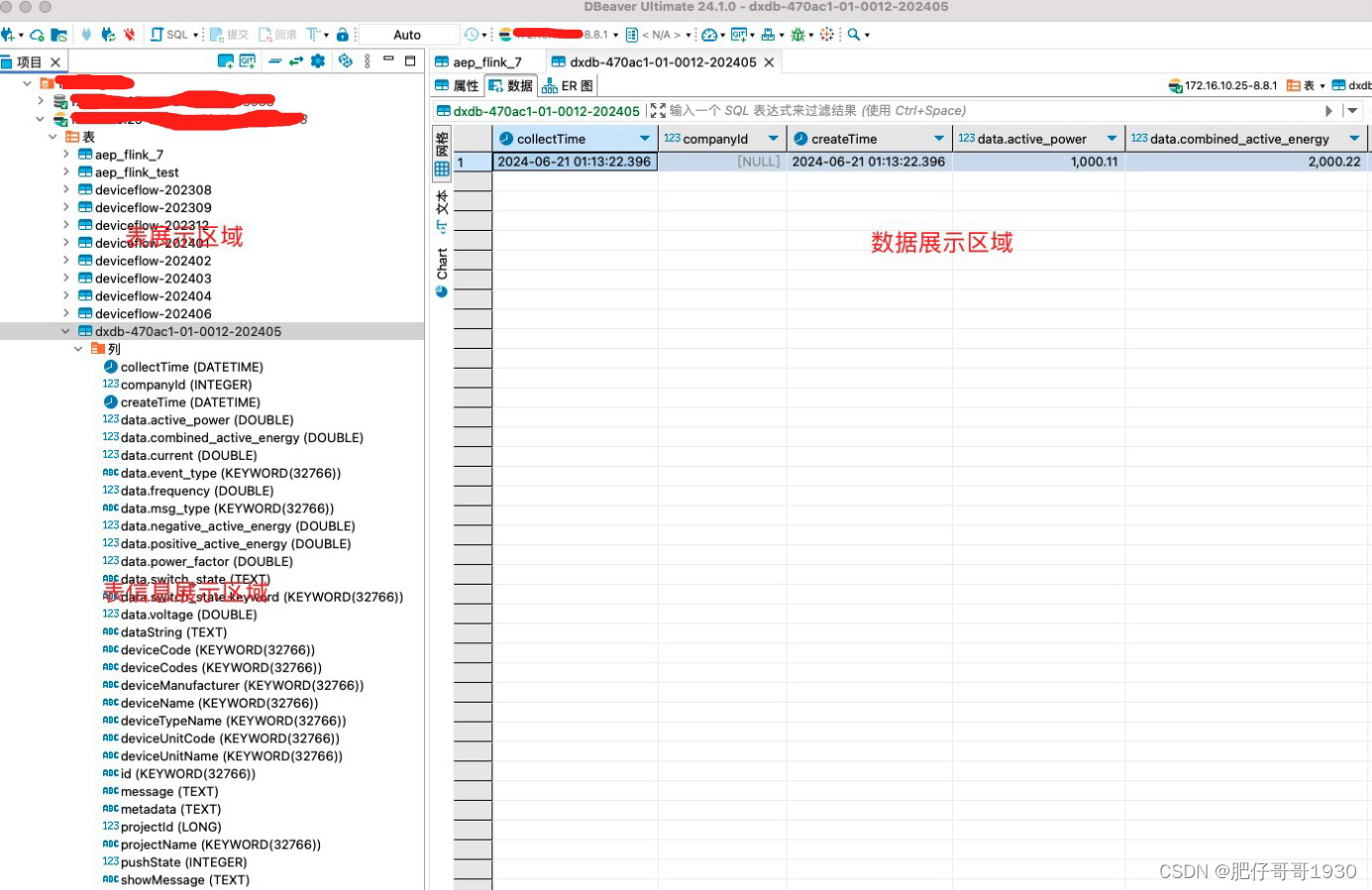
Task: Select deviceManufacturer column in tree
Action: point(242,686)
